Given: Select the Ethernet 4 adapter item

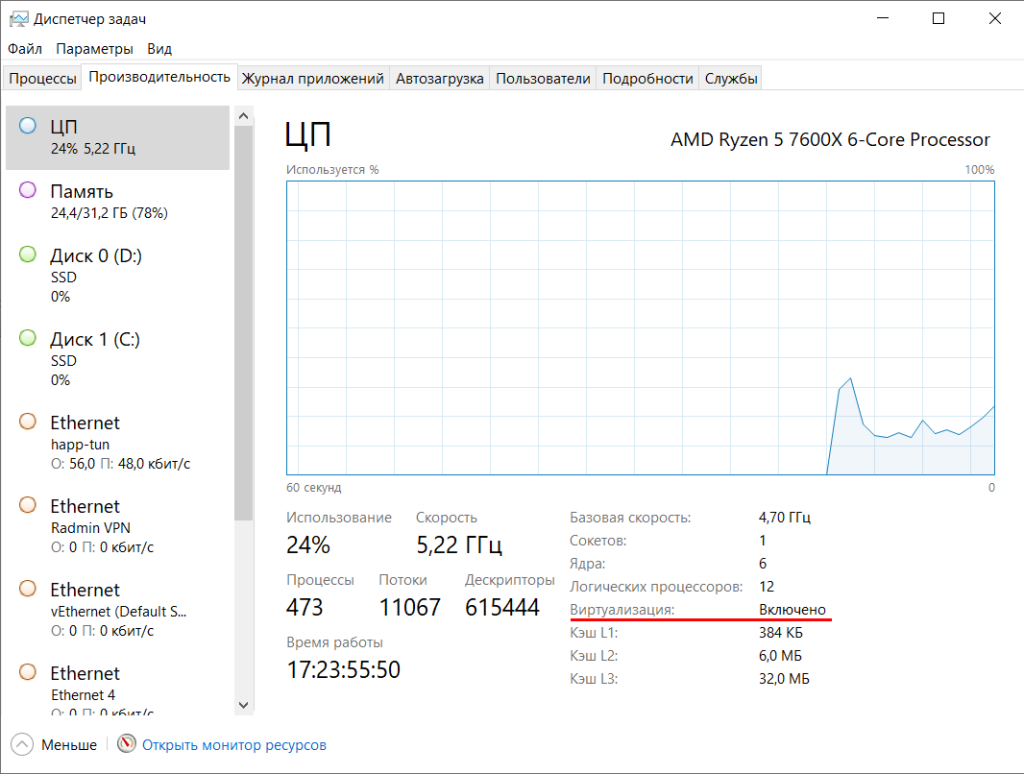Looking at the screenshot, I should 118,684.
